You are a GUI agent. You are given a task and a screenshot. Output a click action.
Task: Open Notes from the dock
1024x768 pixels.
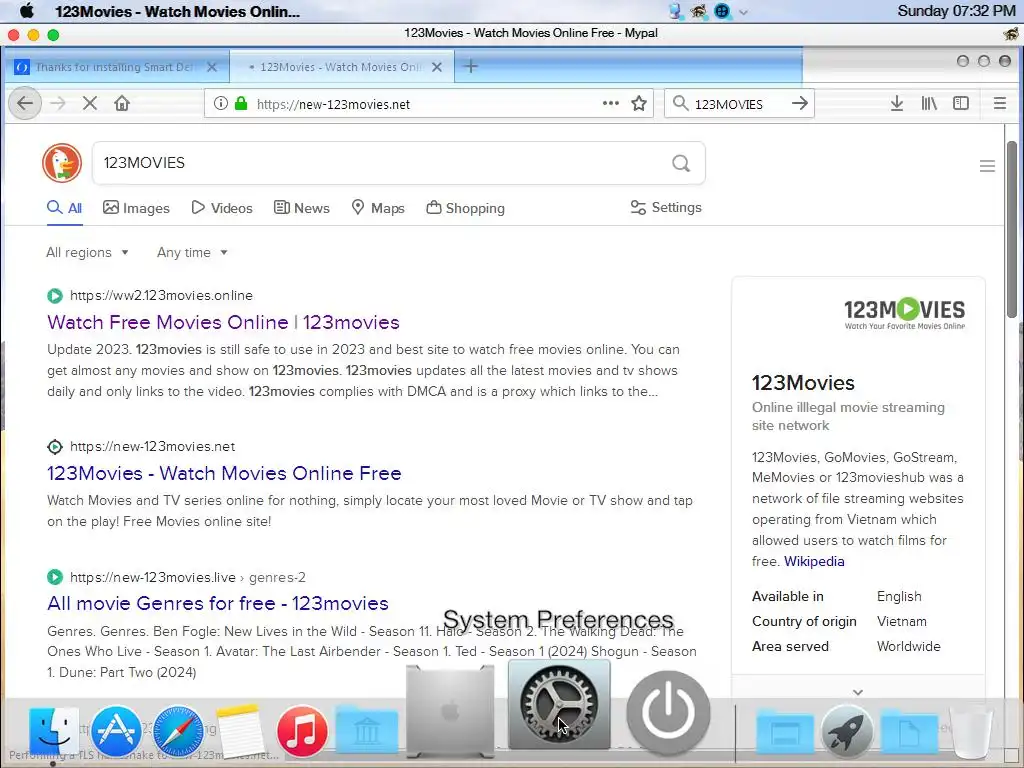click(x=240, y=731)
